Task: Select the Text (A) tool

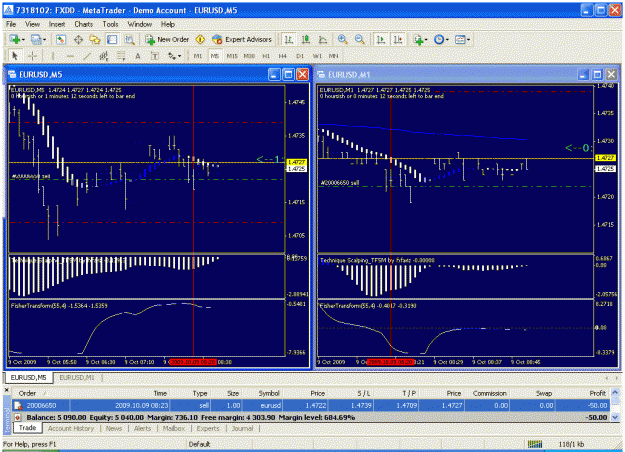Action: pyautogui.click(x=138, y=56)
